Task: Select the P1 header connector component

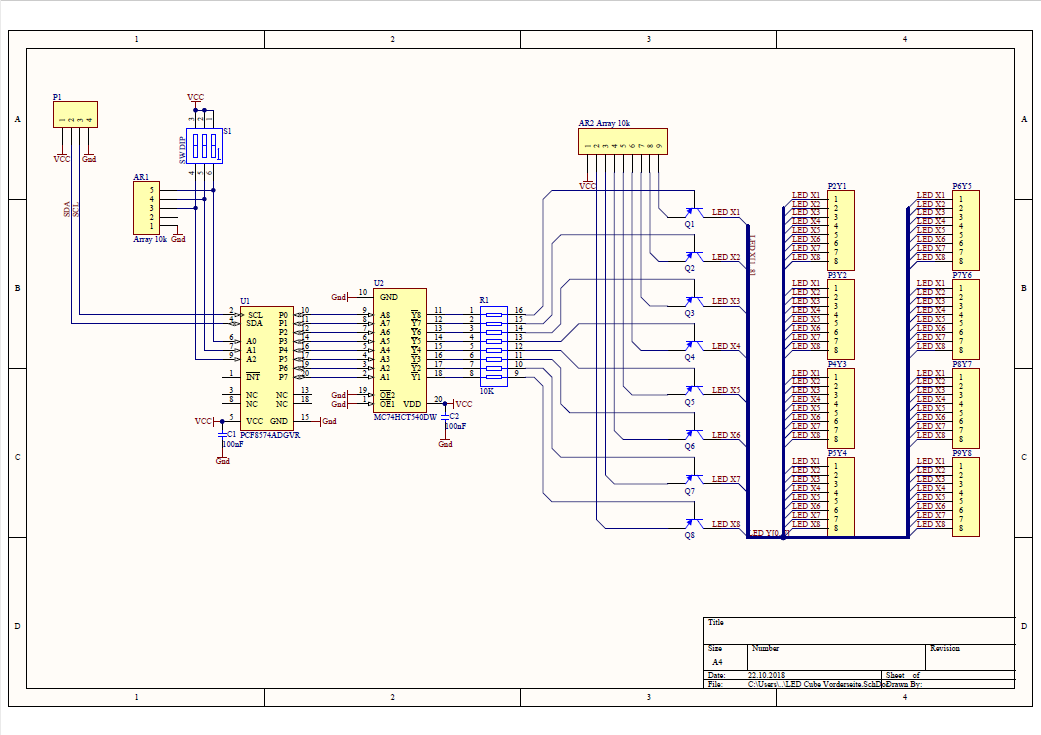Action: [x=75, y=114]
